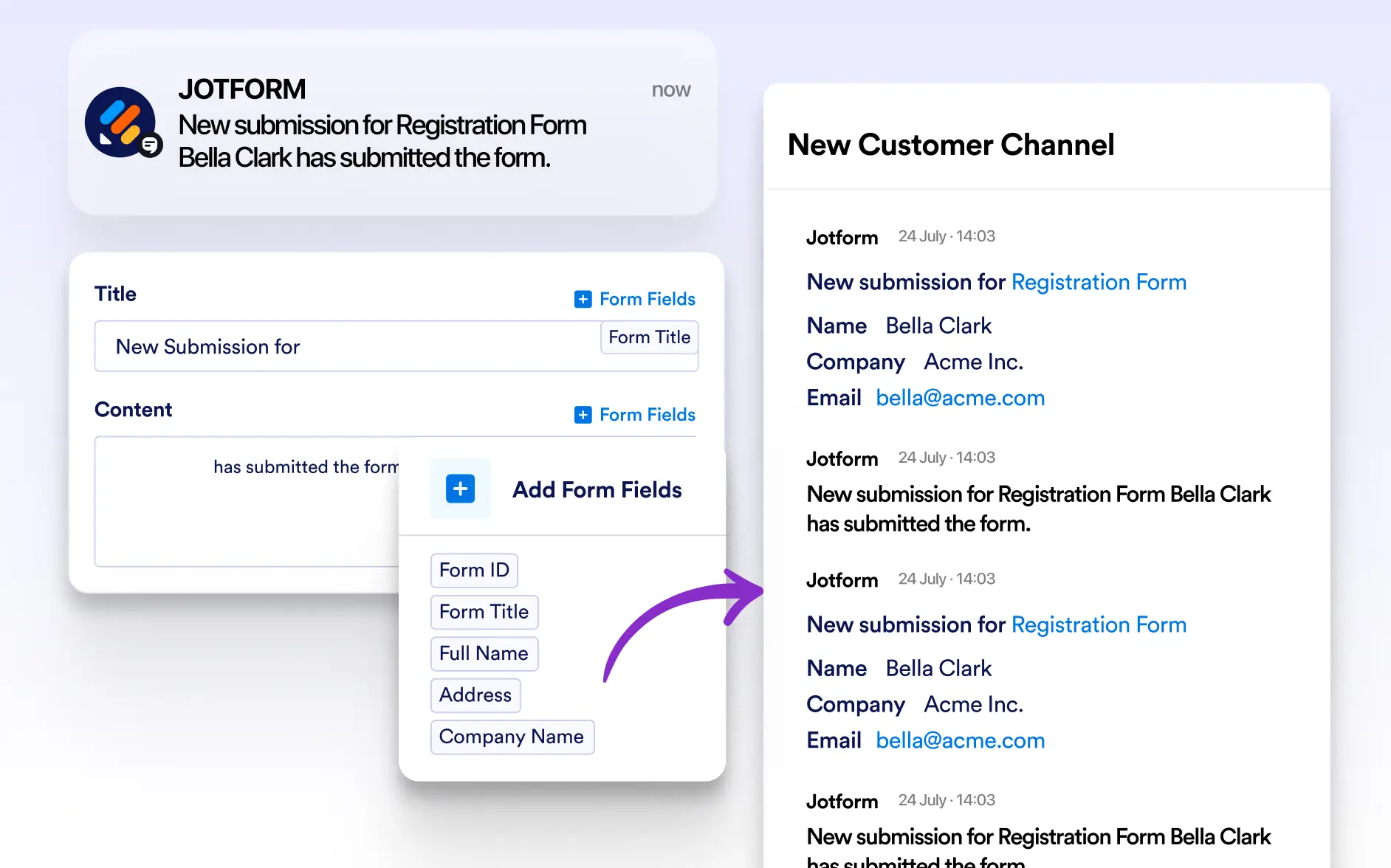Viewport: 1391px width, 868px height.
Task: Open Form Fields link above the Content box
Action: point(647,415)
